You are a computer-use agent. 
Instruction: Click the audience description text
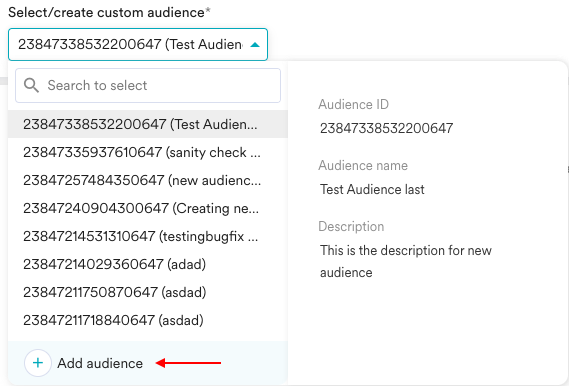pos(406,261)
